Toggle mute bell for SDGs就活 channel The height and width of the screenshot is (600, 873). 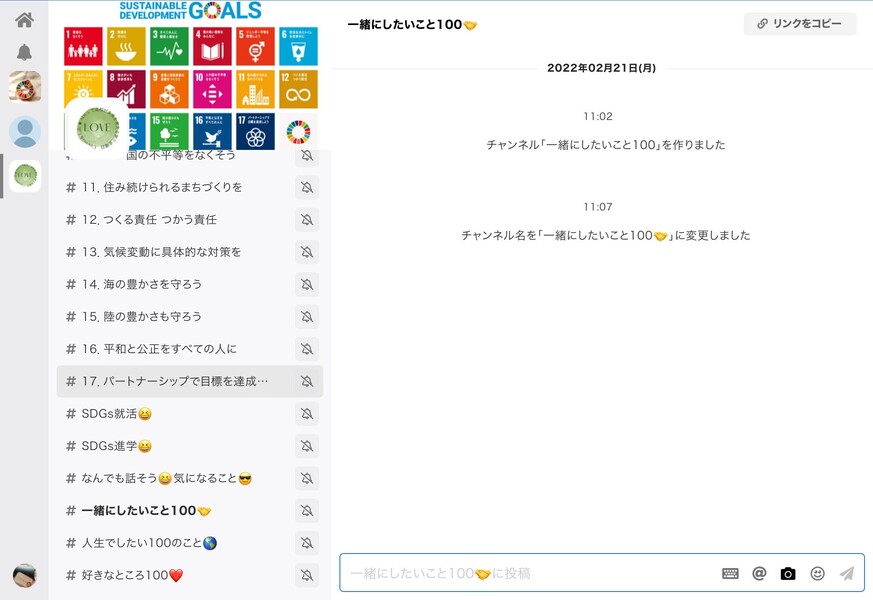(x=307, y=414)
